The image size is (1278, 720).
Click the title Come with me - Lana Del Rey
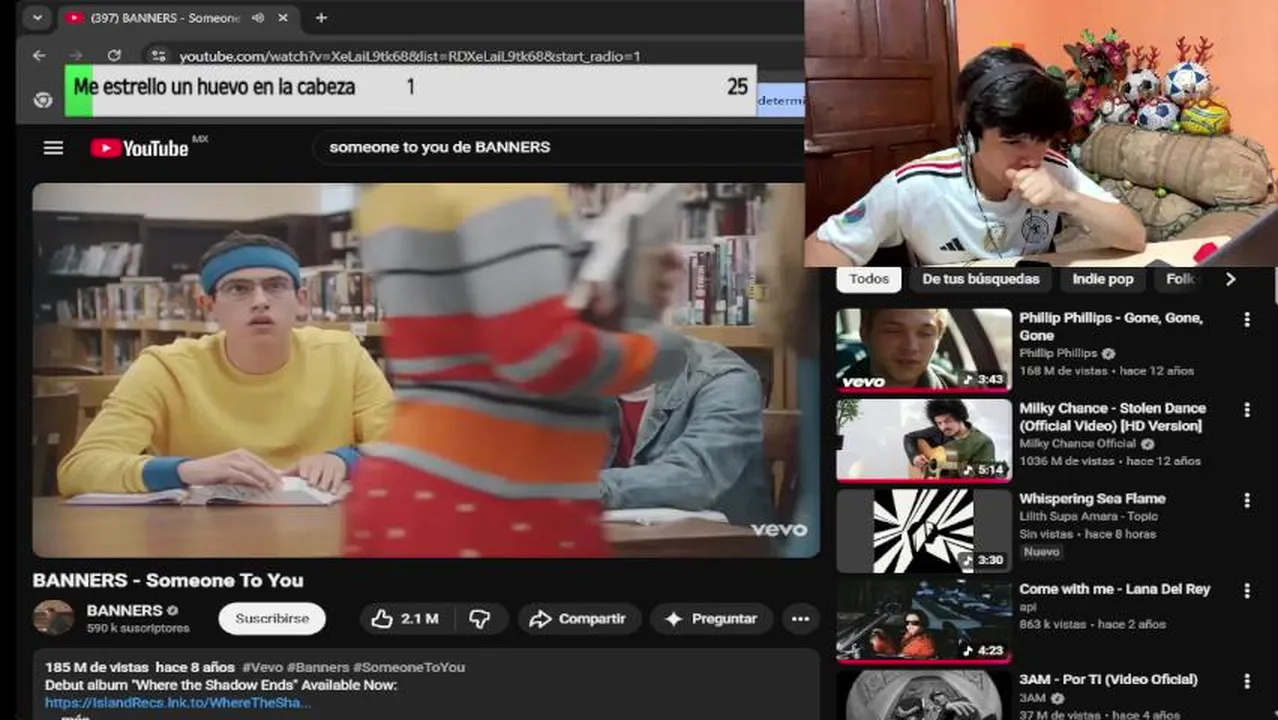pos(1115,589)
